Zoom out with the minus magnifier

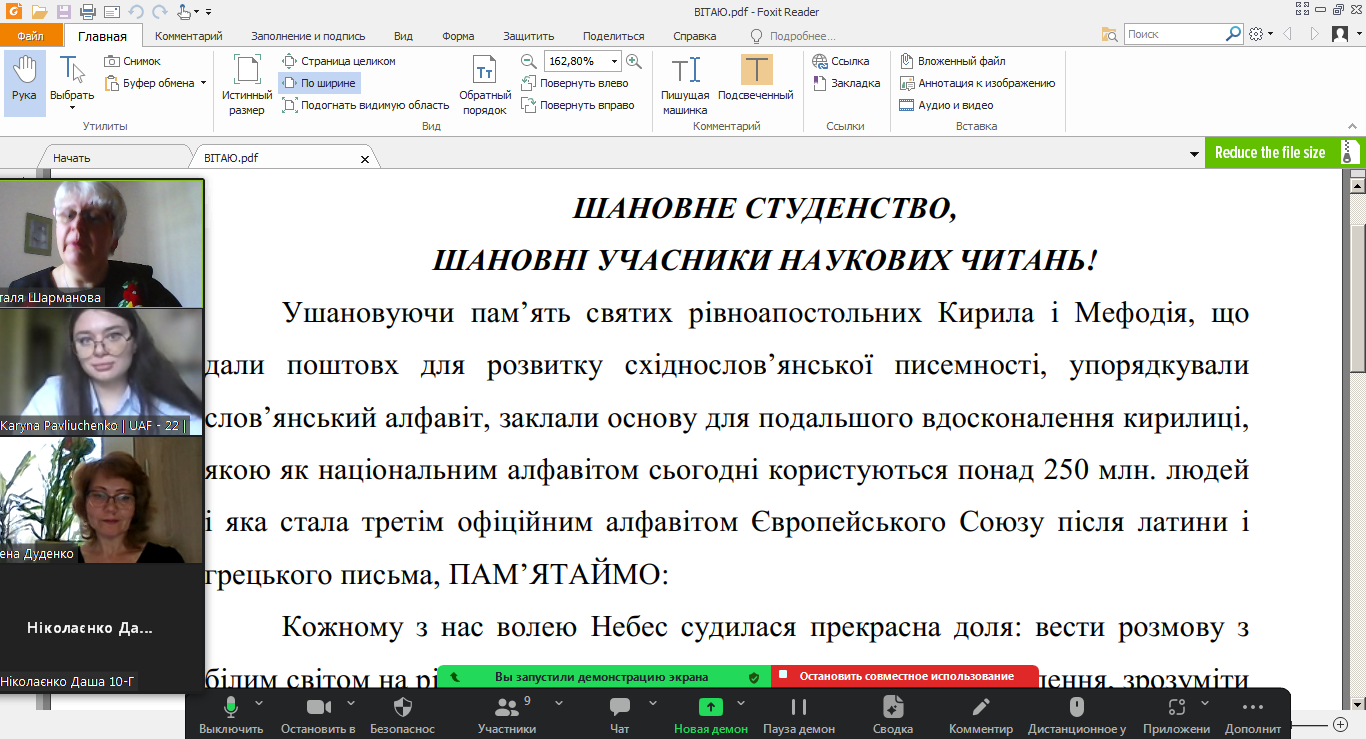(x=529, y=61)
